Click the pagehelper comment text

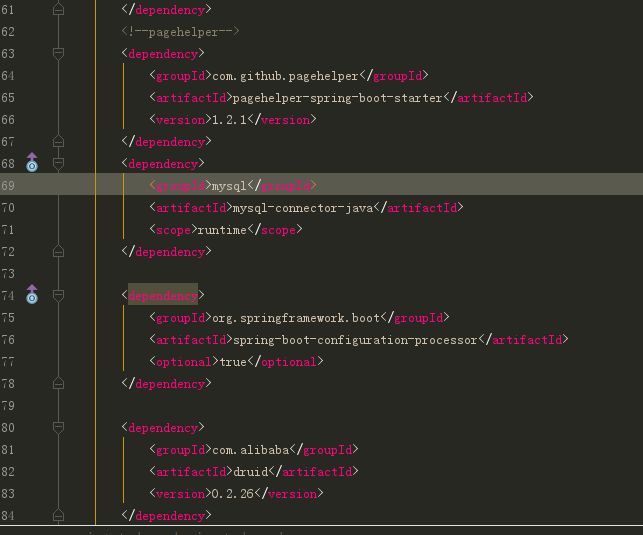(x=180, y=32)
